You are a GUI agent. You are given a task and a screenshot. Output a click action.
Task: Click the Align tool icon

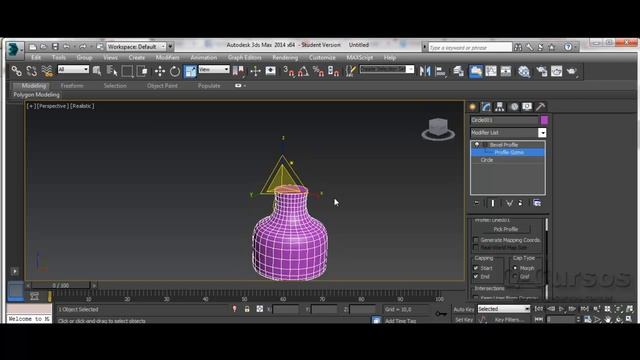click(440, 71)
